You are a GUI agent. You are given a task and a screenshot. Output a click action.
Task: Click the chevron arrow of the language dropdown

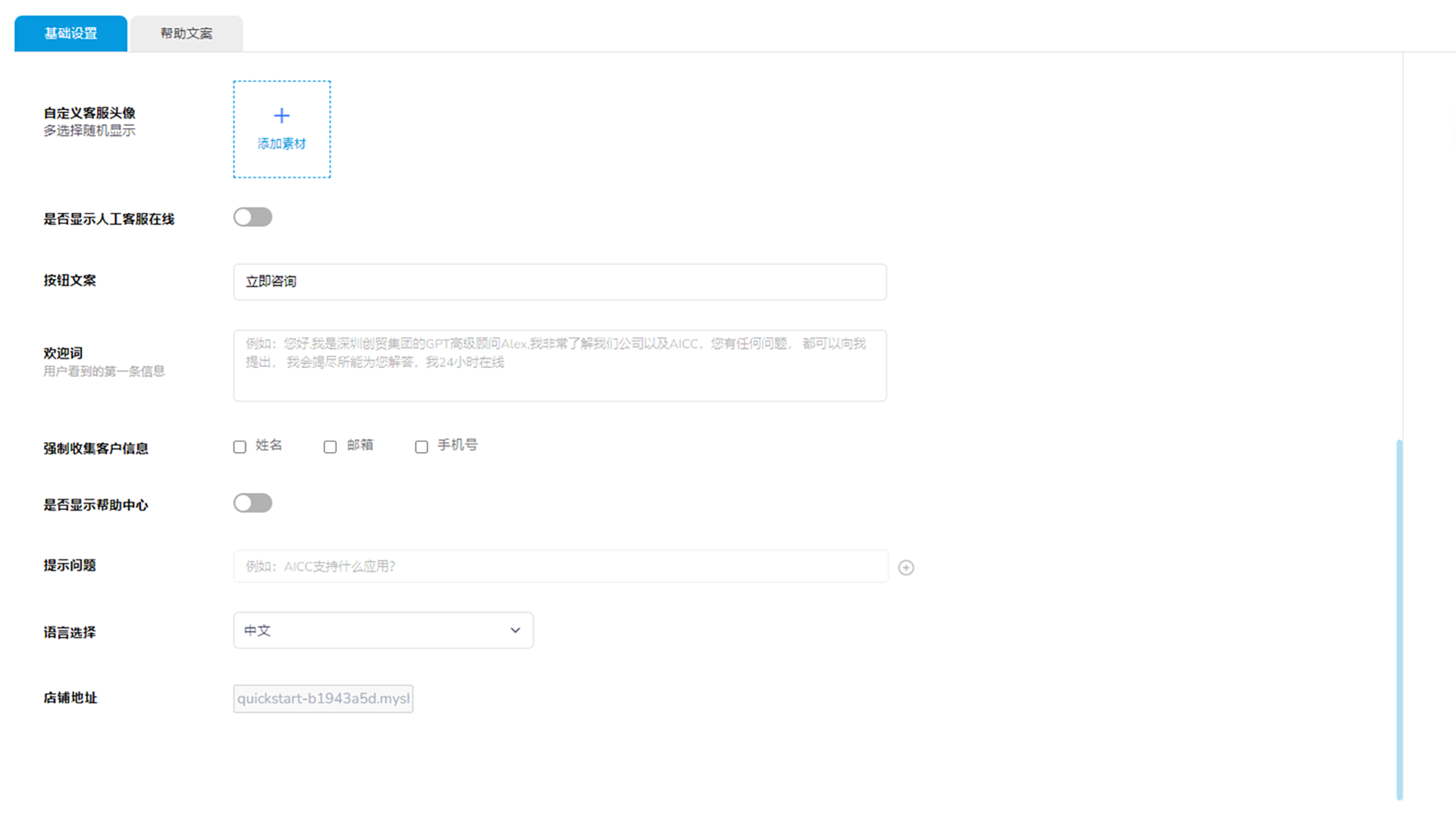pyautogui.click(x=515, y=630)
